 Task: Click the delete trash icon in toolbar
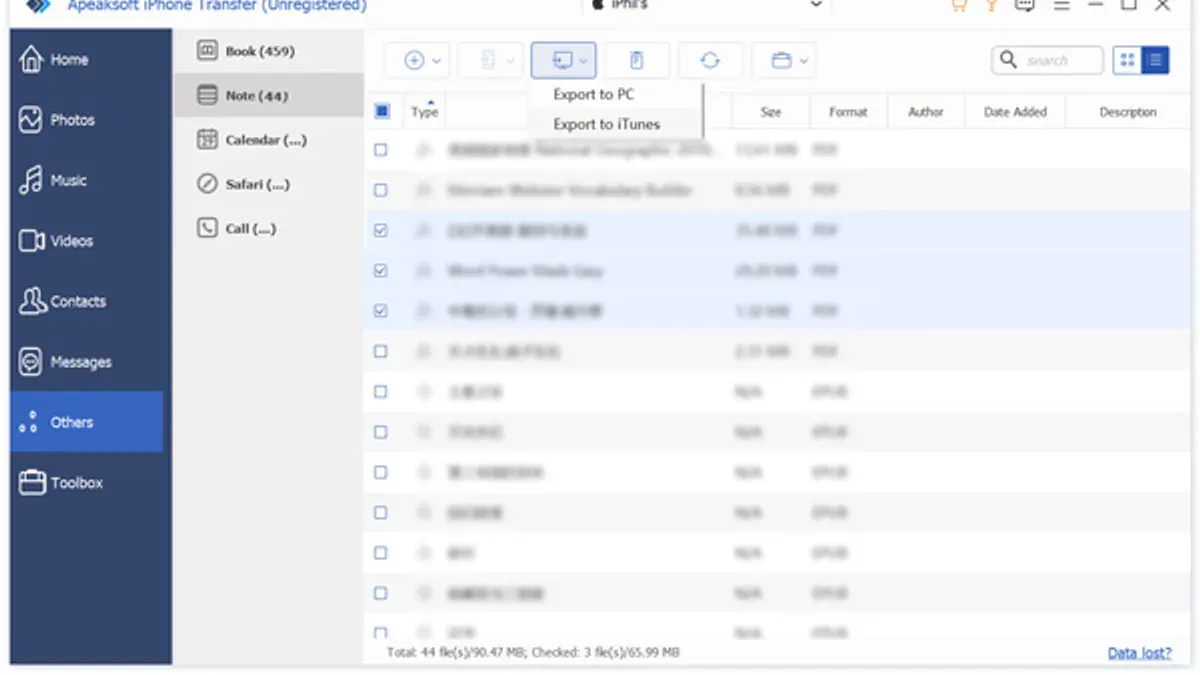[x=637, y=61]
